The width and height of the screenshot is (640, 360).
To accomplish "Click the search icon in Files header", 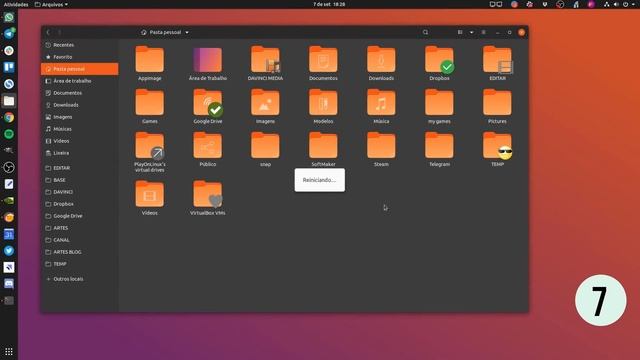I will tap(425, 32).
